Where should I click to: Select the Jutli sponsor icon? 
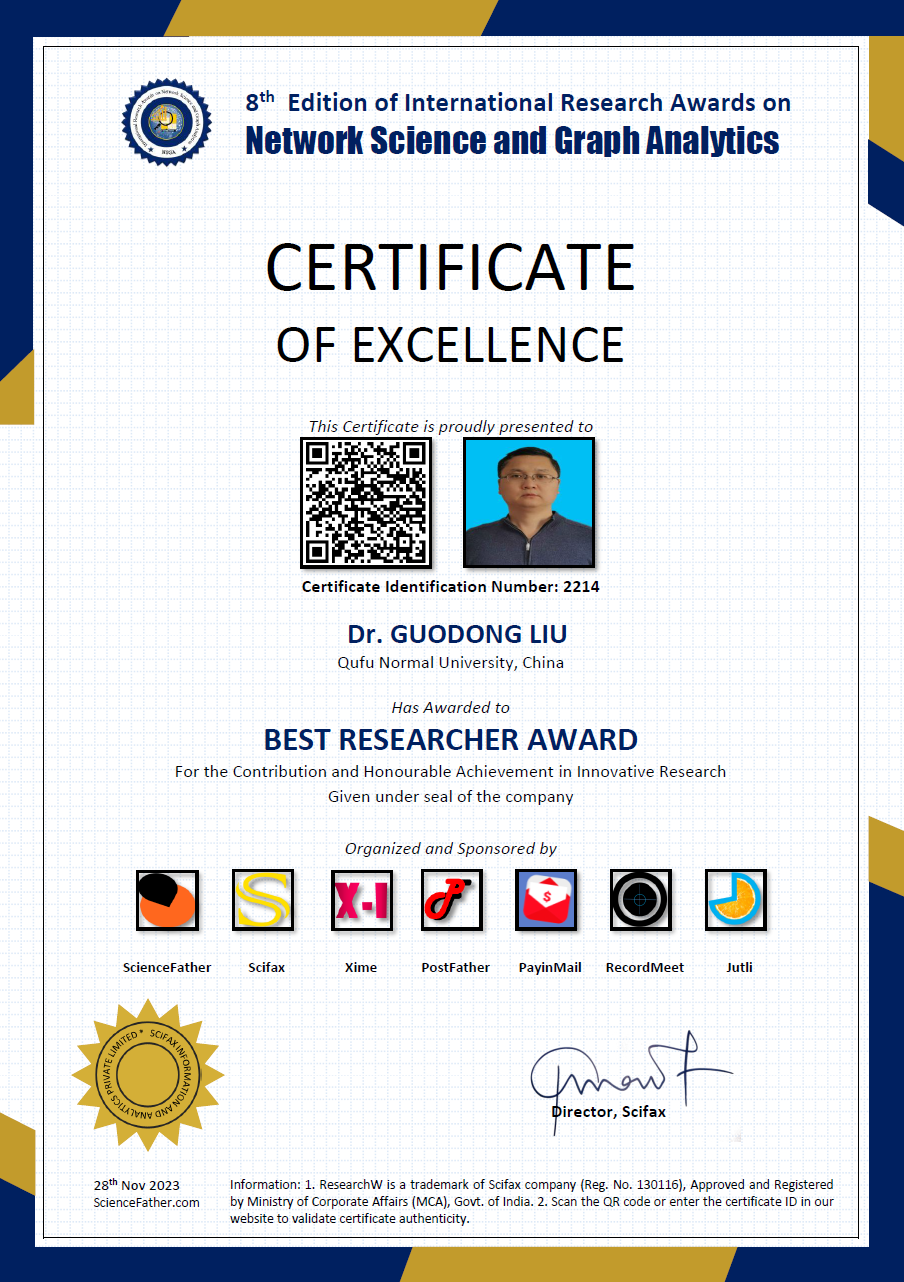pos(736,900)
